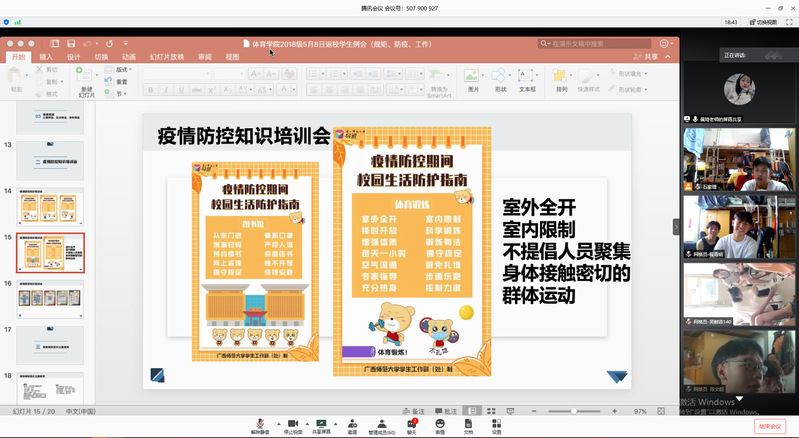Unmute microphone in Tencent Meeting toolbar

(x=260, y=424)
